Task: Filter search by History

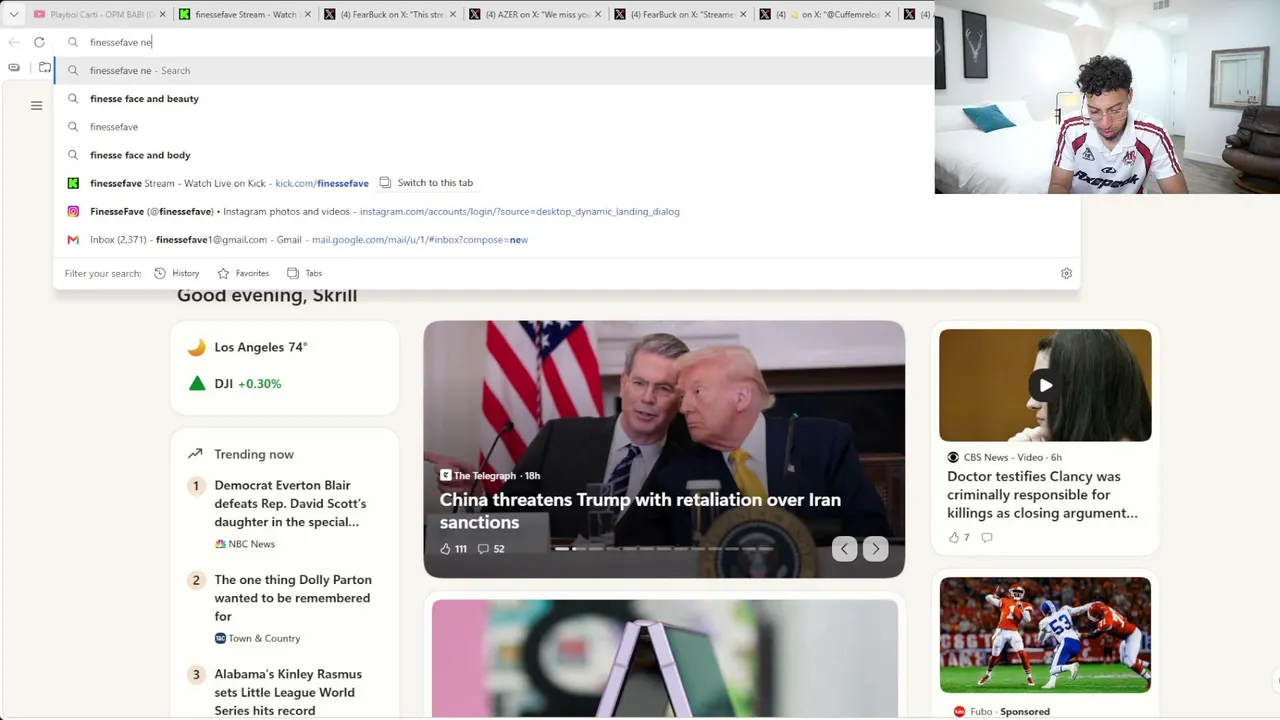Action: (177, 273)
